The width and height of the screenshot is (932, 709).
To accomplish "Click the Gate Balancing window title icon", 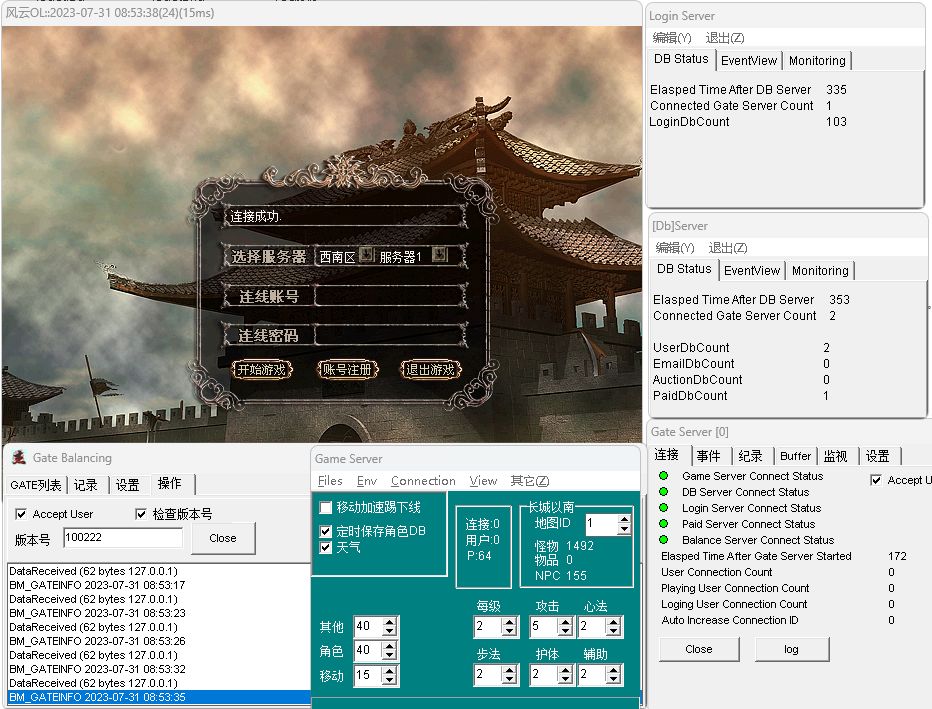I will tap(18, 457).
